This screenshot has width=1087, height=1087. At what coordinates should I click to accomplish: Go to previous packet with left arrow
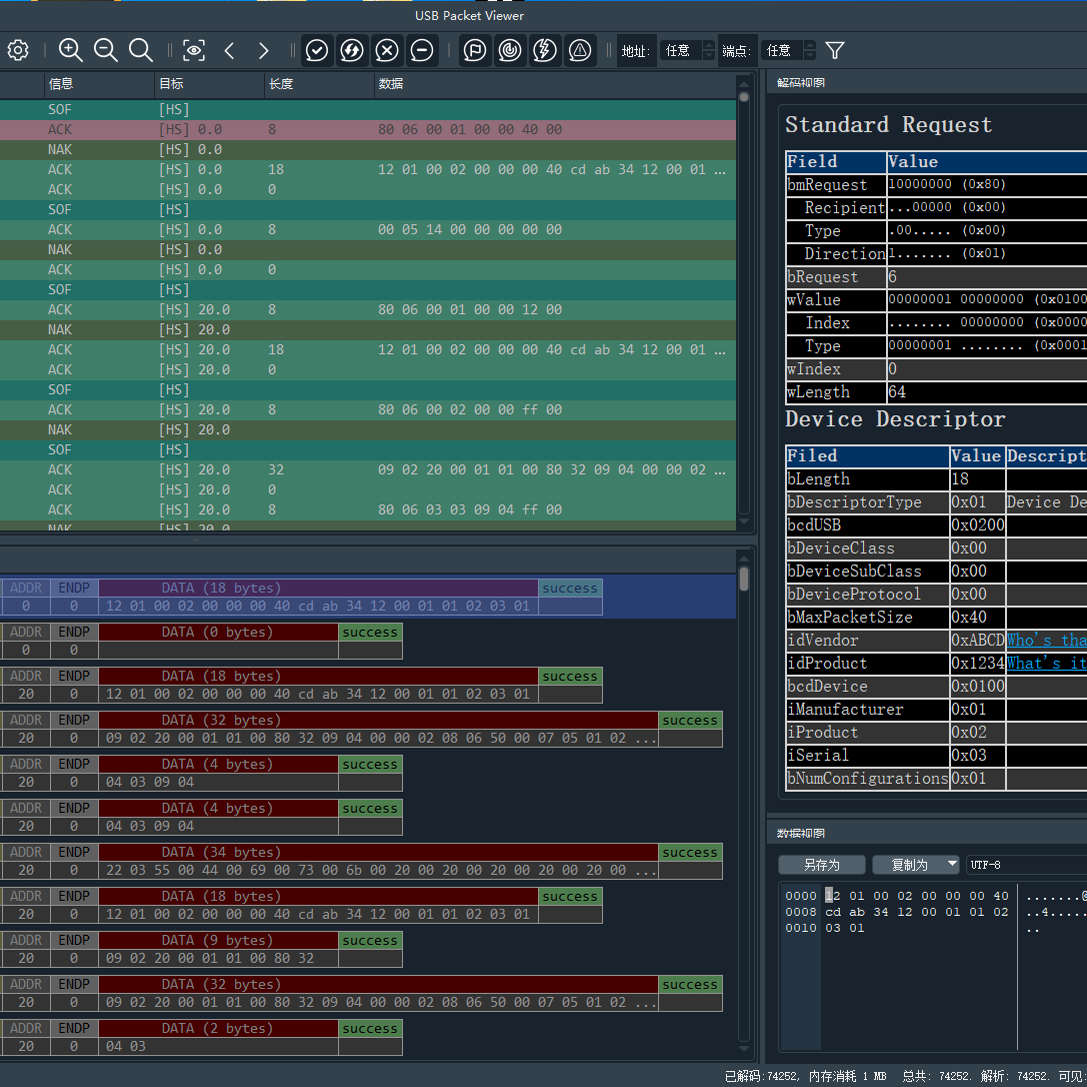click(229, 50)
